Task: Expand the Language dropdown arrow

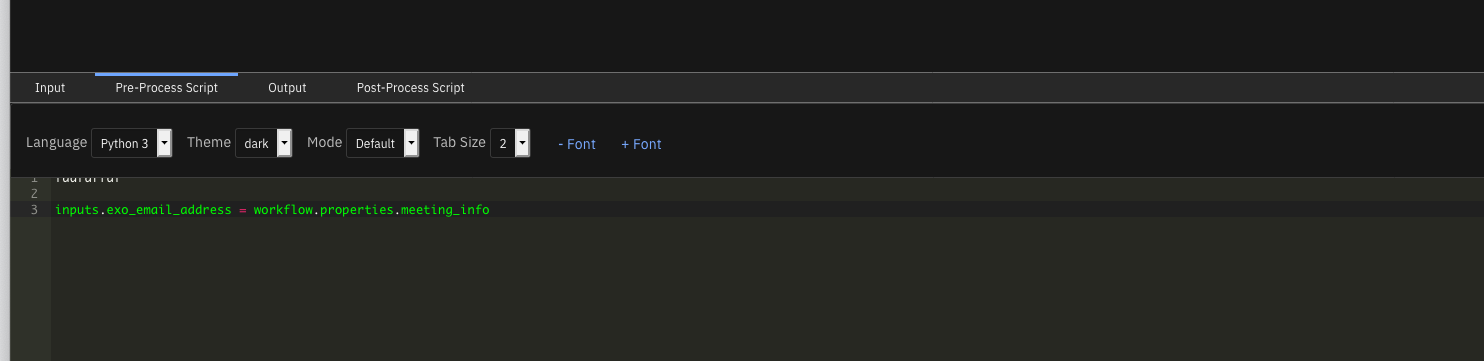Action: pyautogui.click(x=164, y=143)
